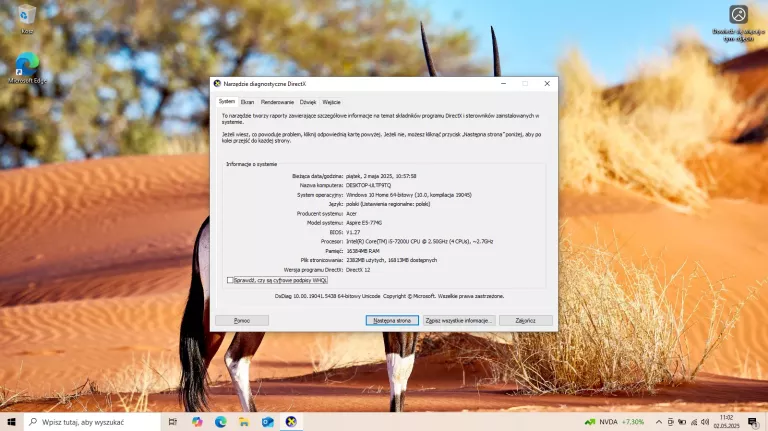Close the DirectX diagnostic window
This screenshot has width=768, height=431.
click(x=547, y=84)
